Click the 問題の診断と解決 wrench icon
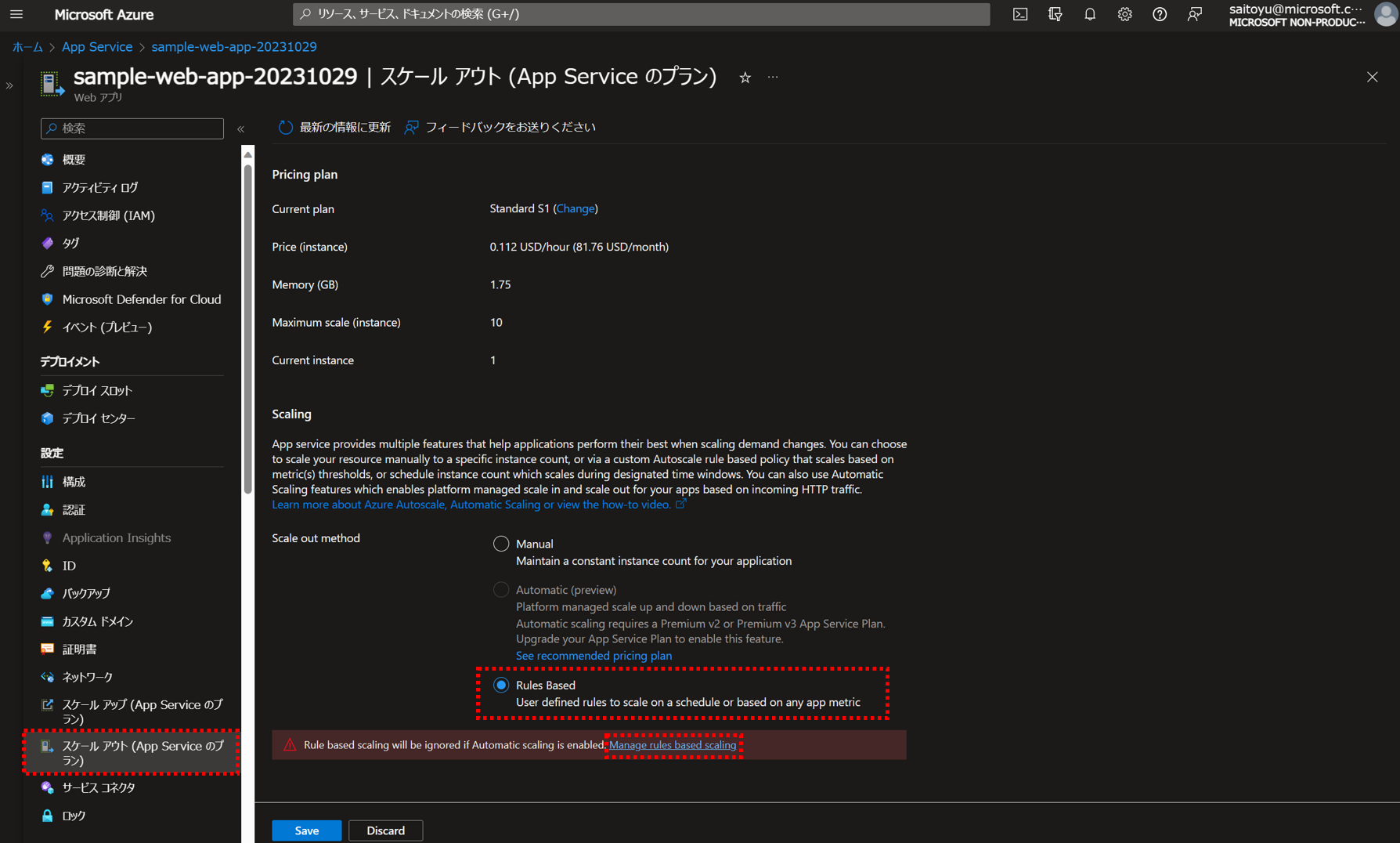The width and height of the screenshot is (1400, 843). (48, 271)
